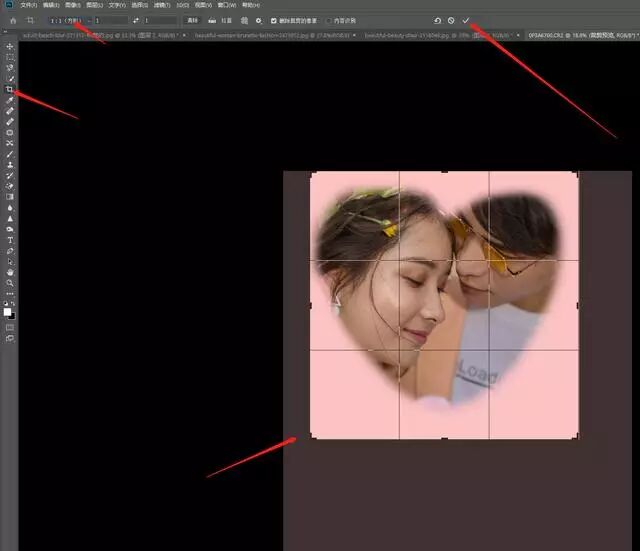Select the Hand tool
This screenshot has height=551, width=640.
(x=10, y=272)
